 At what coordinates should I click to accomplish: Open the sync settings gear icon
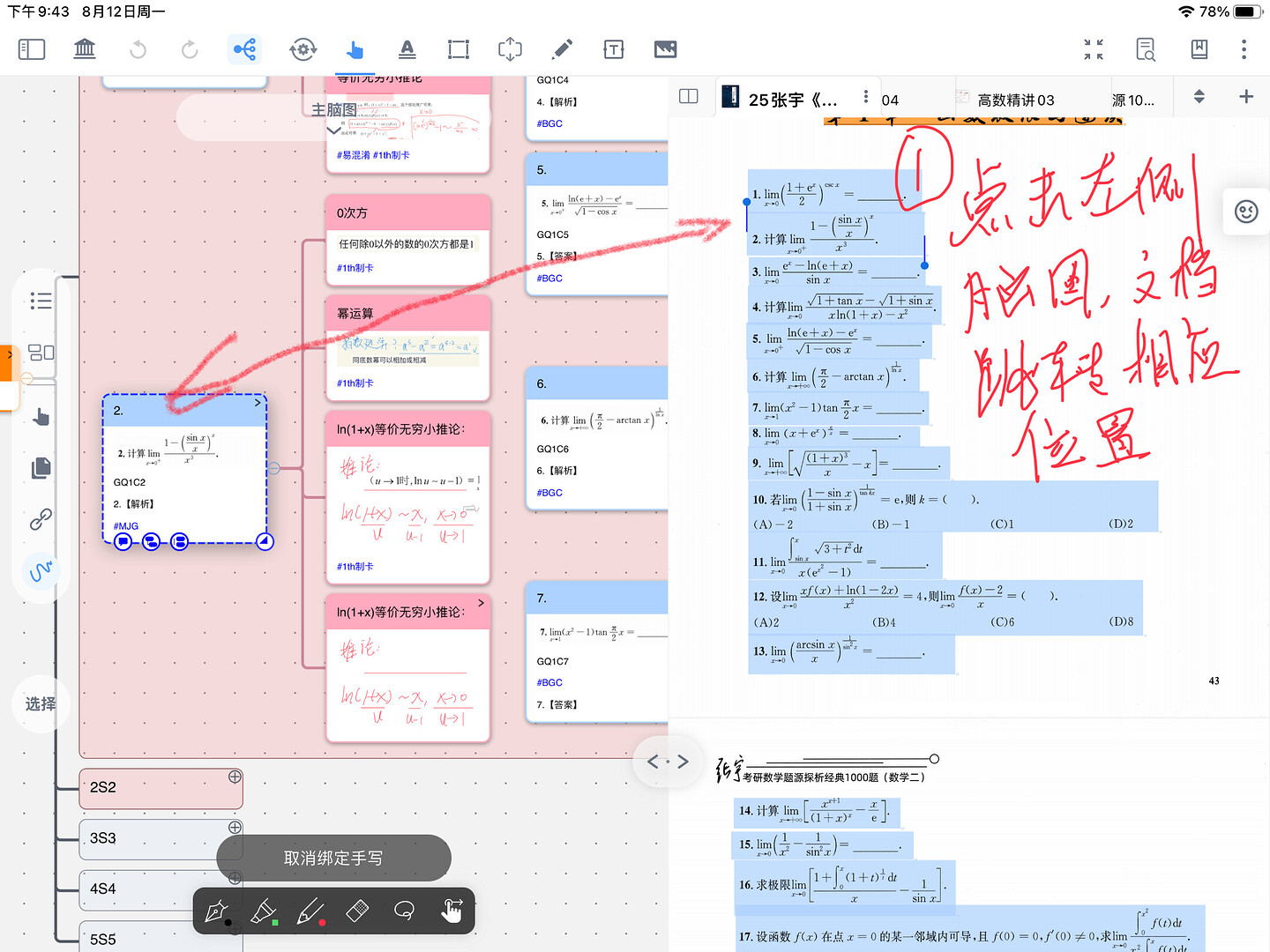point(303,49)
